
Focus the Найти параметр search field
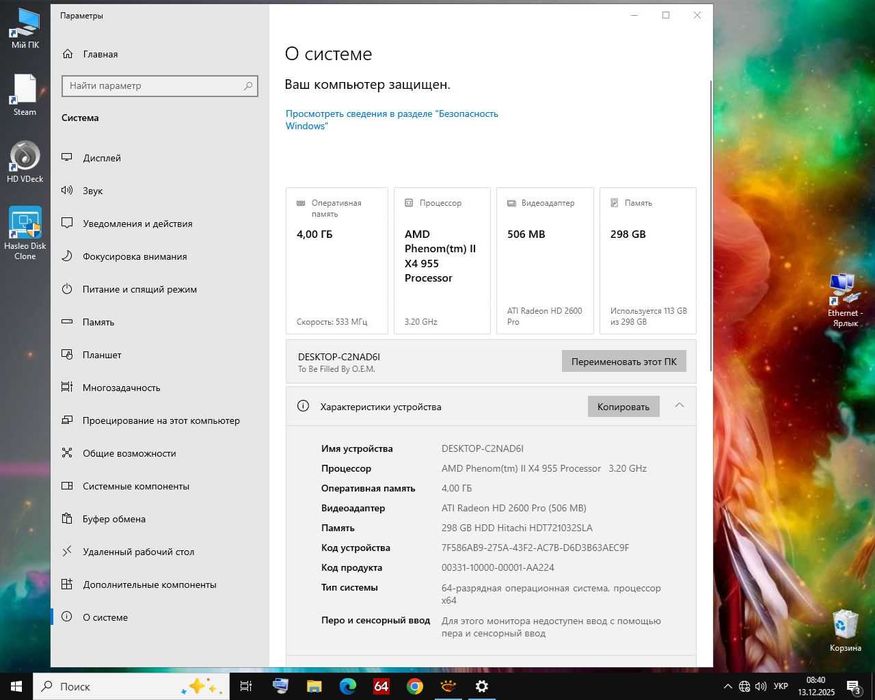click(160, 86)
